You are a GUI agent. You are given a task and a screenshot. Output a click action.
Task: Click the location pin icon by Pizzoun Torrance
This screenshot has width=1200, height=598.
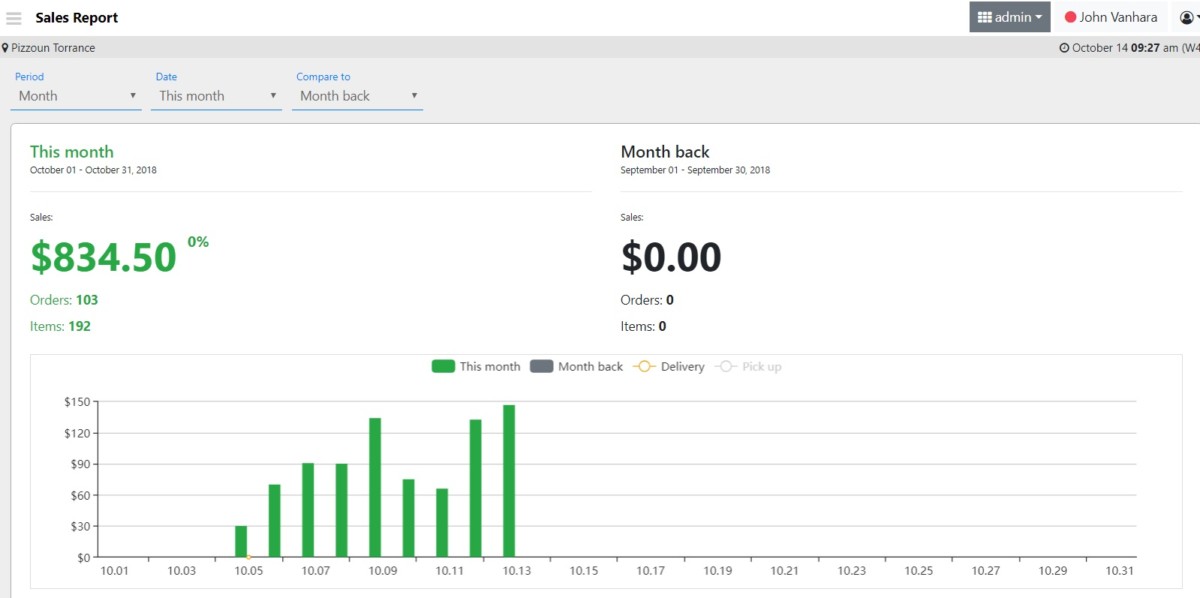click(5, 47)
